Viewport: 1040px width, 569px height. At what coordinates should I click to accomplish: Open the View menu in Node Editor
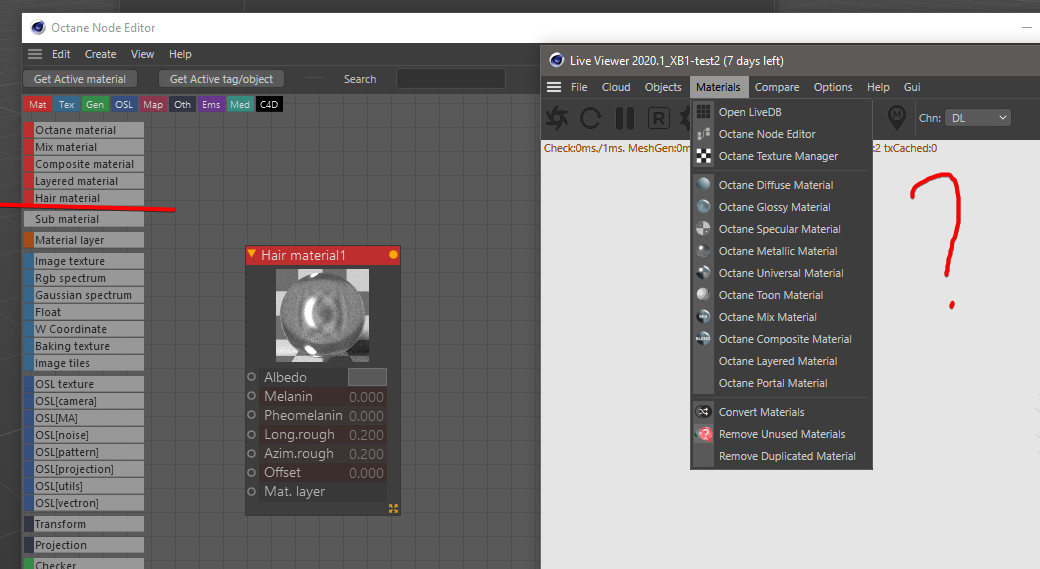142,54
